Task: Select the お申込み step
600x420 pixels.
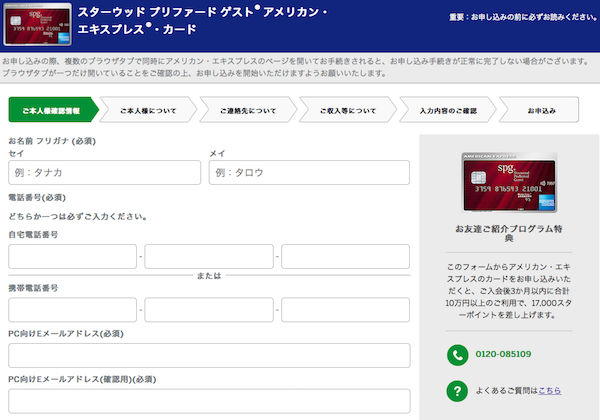Action: point(539,110)
